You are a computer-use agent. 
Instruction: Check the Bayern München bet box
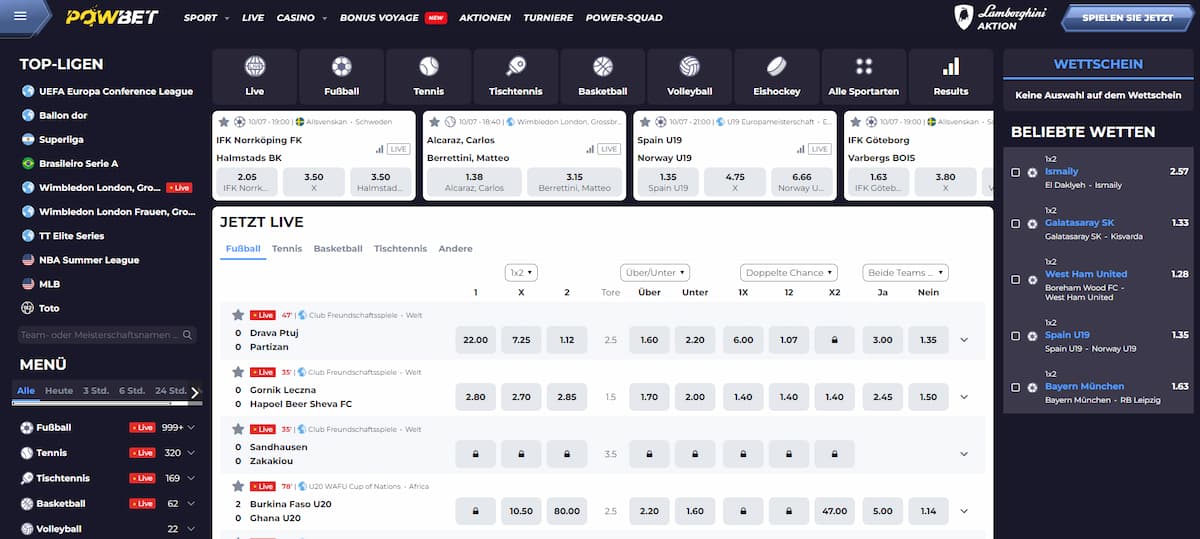click(x=1016, y=386)
